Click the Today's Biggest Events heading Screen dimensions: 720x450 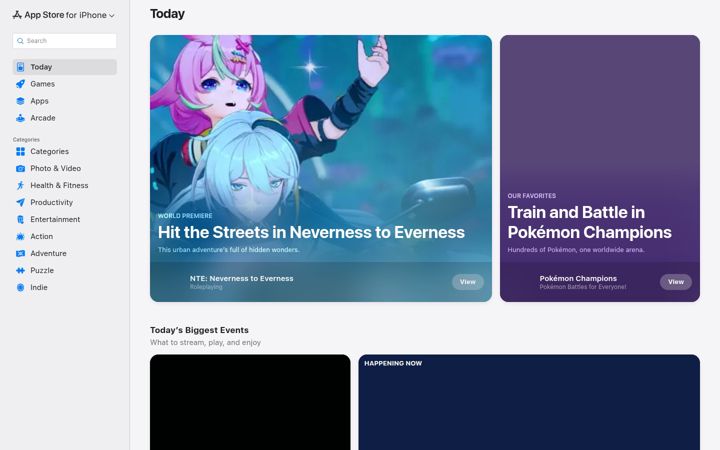(x=199, y=330)
